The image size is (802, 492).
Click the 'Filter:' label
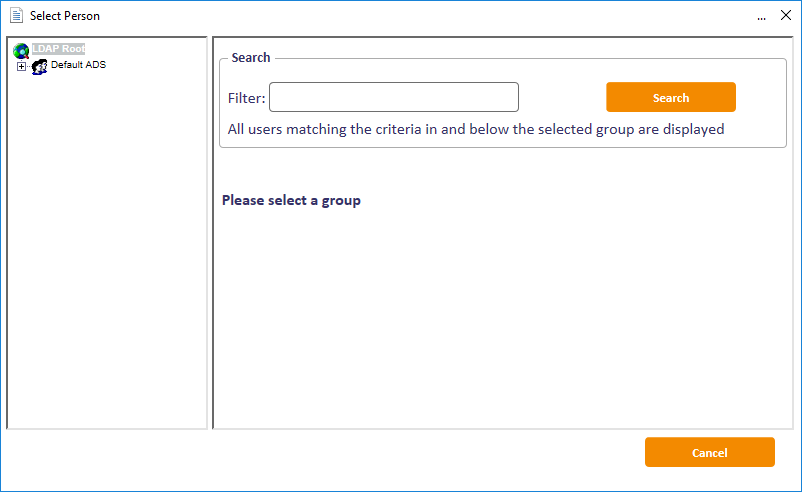(x=246, y=98)
